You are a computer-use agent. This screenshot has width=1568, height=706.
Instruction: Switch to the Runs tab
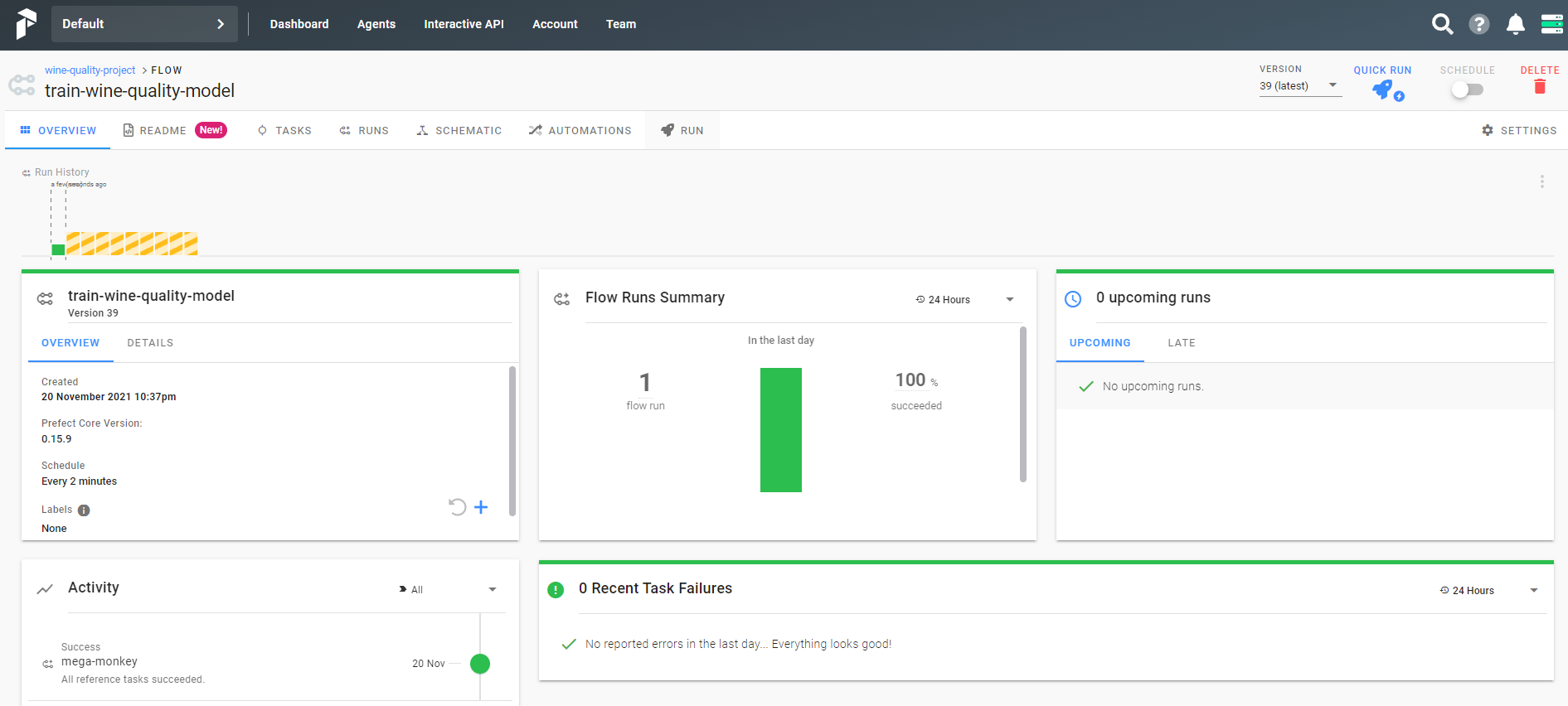point(364,131)
